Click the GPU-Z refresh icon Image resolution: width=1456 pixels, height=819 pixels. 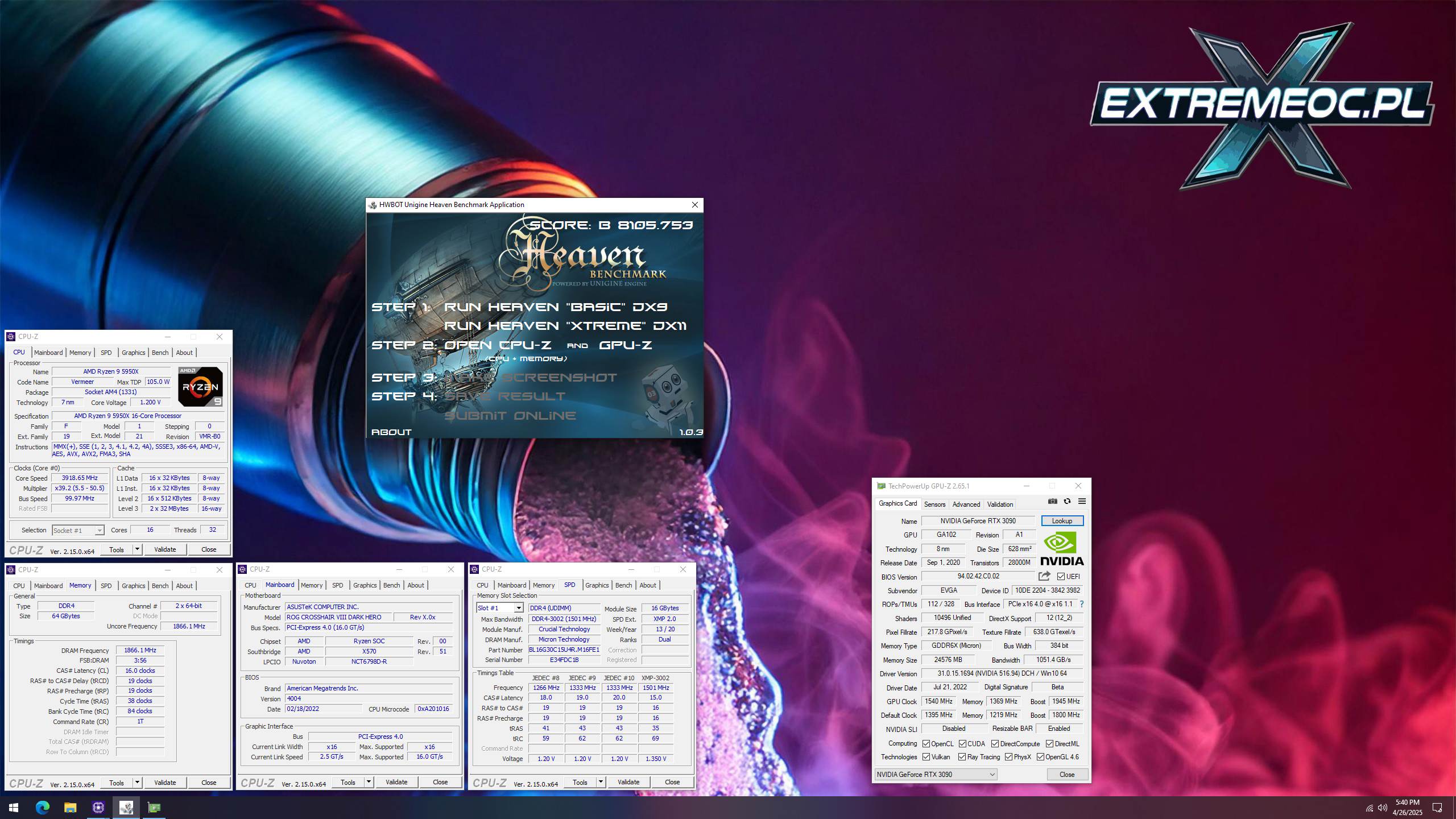1067,501
